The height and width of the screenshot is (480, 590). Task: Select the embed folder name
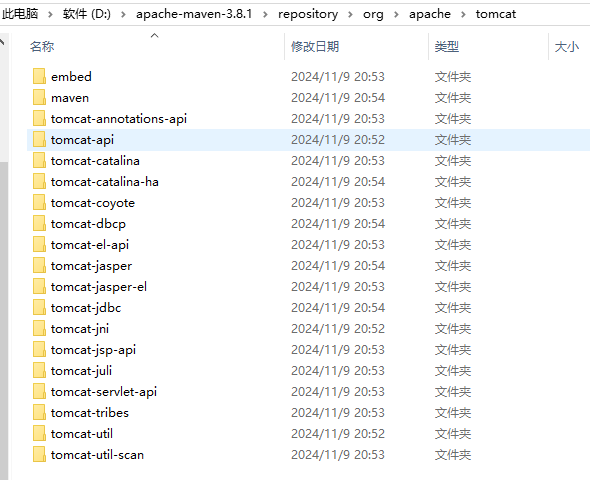tap(71, 77)
